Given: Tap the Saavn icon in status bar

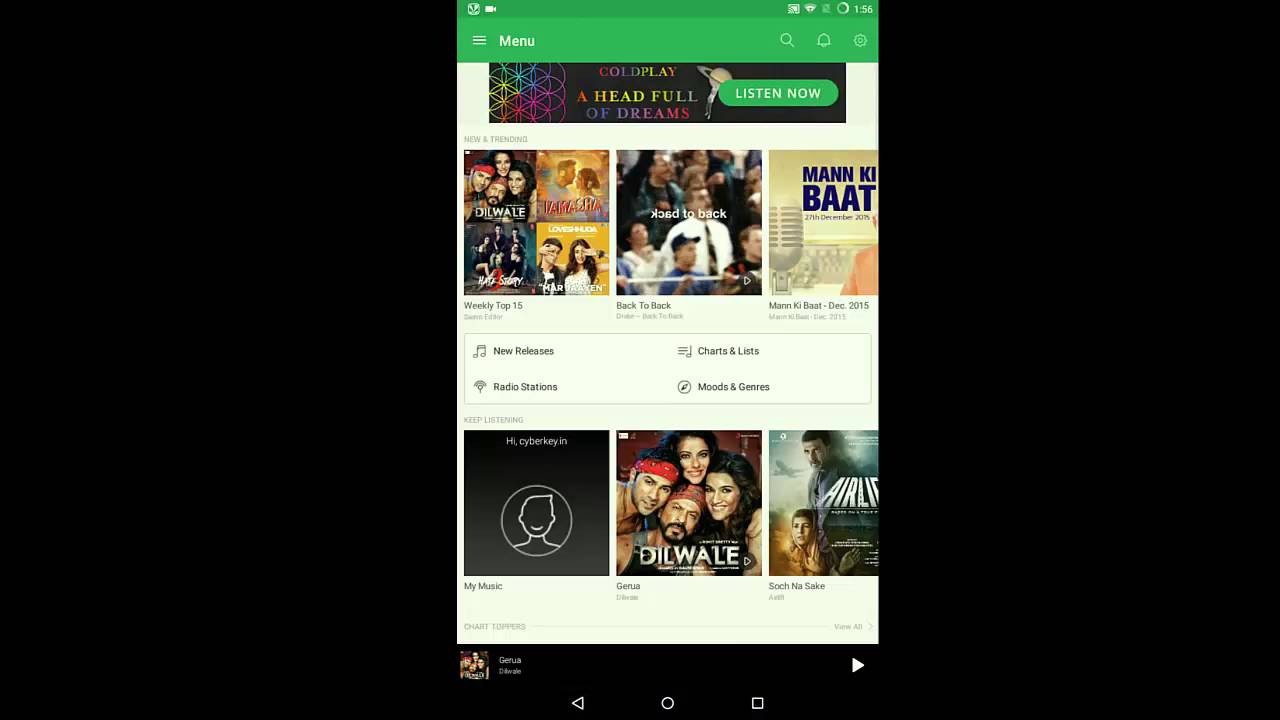Looking at the screenshot, I should tap(473, 9).
